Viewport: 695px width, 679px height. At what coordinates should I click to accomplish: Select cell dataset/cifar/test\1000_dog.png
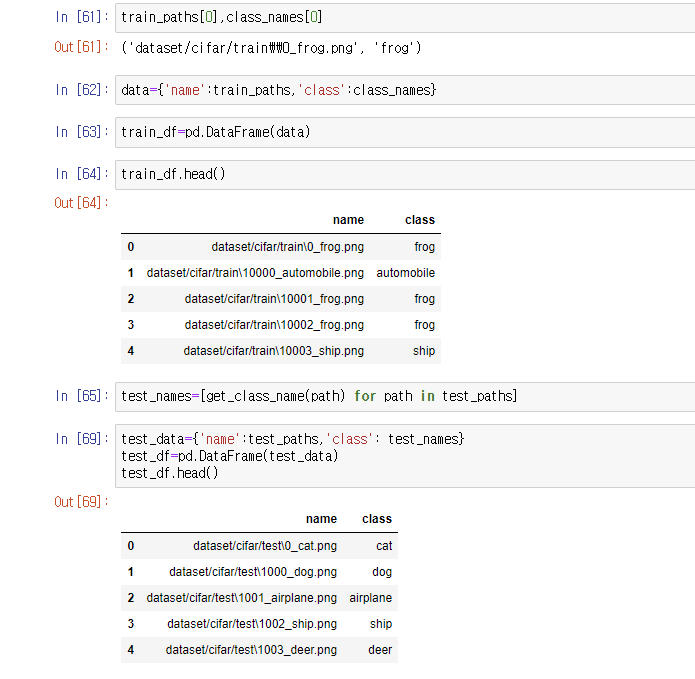253,572
